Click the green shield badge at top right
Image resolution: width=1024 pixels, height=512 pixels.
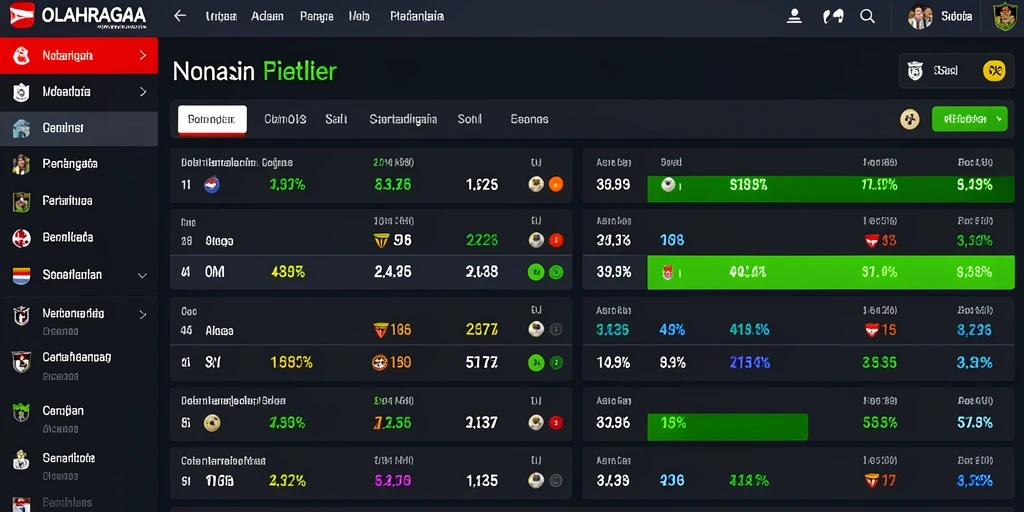[1004, 16]
